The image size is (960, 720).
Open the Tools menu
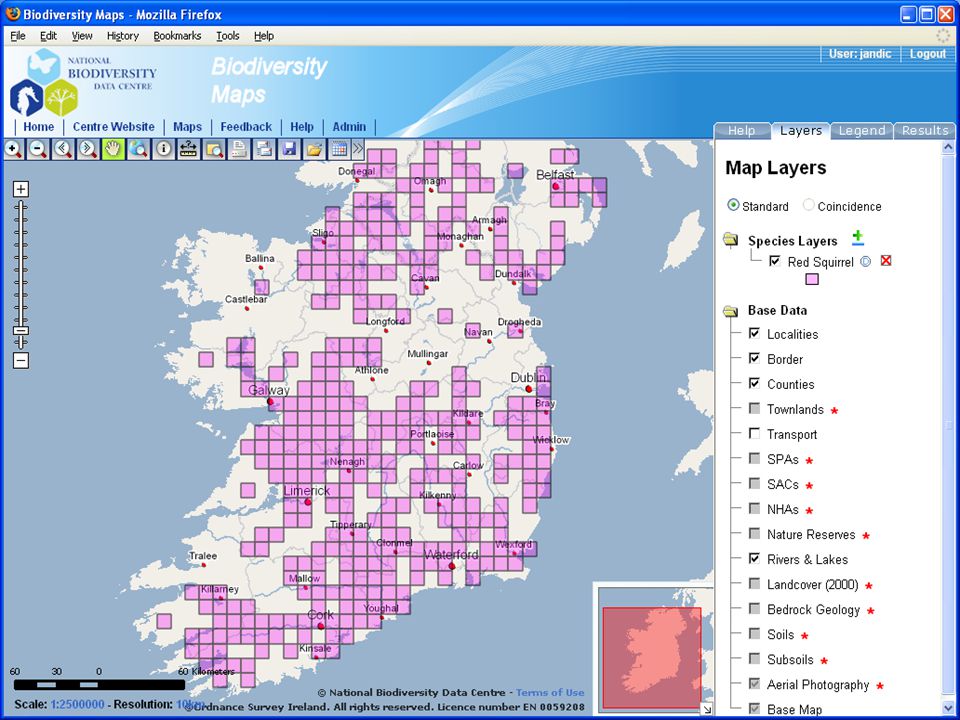pos(227,36)
